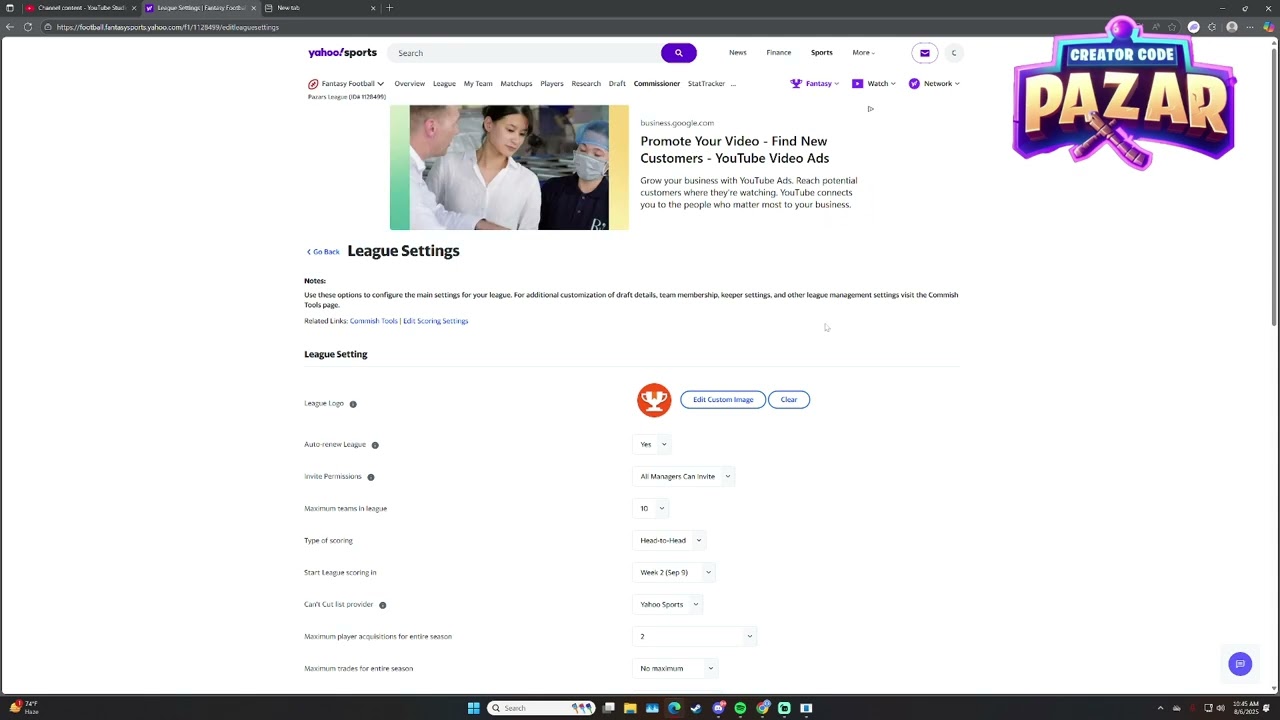Click Microsoft Edge icon in taskbar
1280x720 pixels.
674,708
